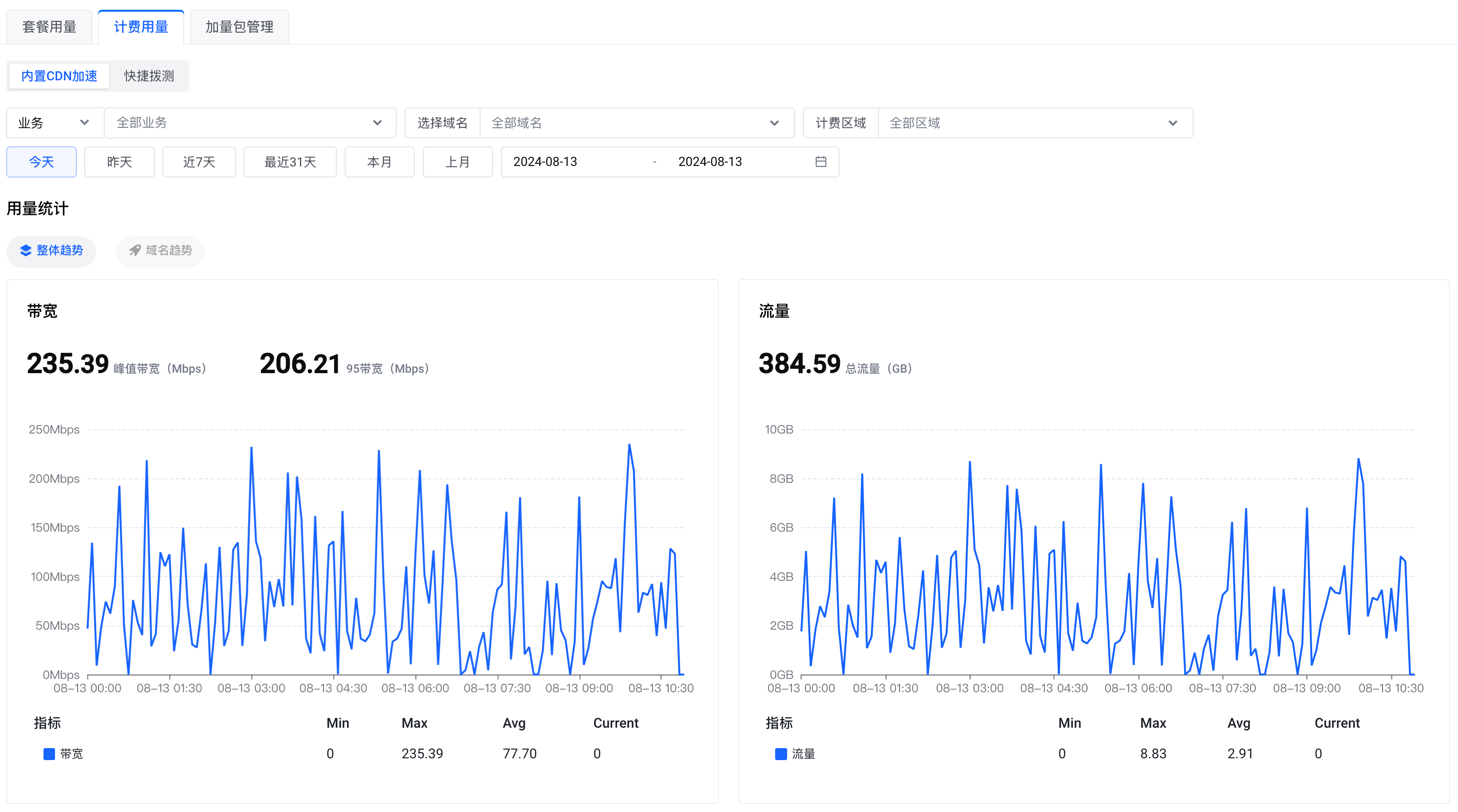Screen dimensions: 1458x812
Task: Open the 全部域名 domain dropdown
Action: (x=637, y=123)
